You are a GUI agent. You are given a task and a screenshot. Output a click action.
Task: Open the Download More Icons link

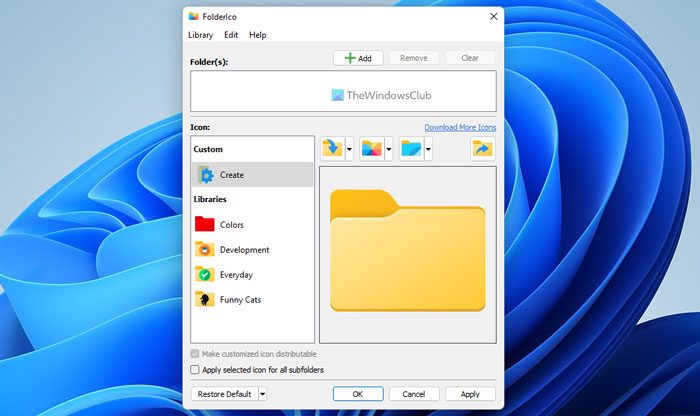click(x=460, y=127)
